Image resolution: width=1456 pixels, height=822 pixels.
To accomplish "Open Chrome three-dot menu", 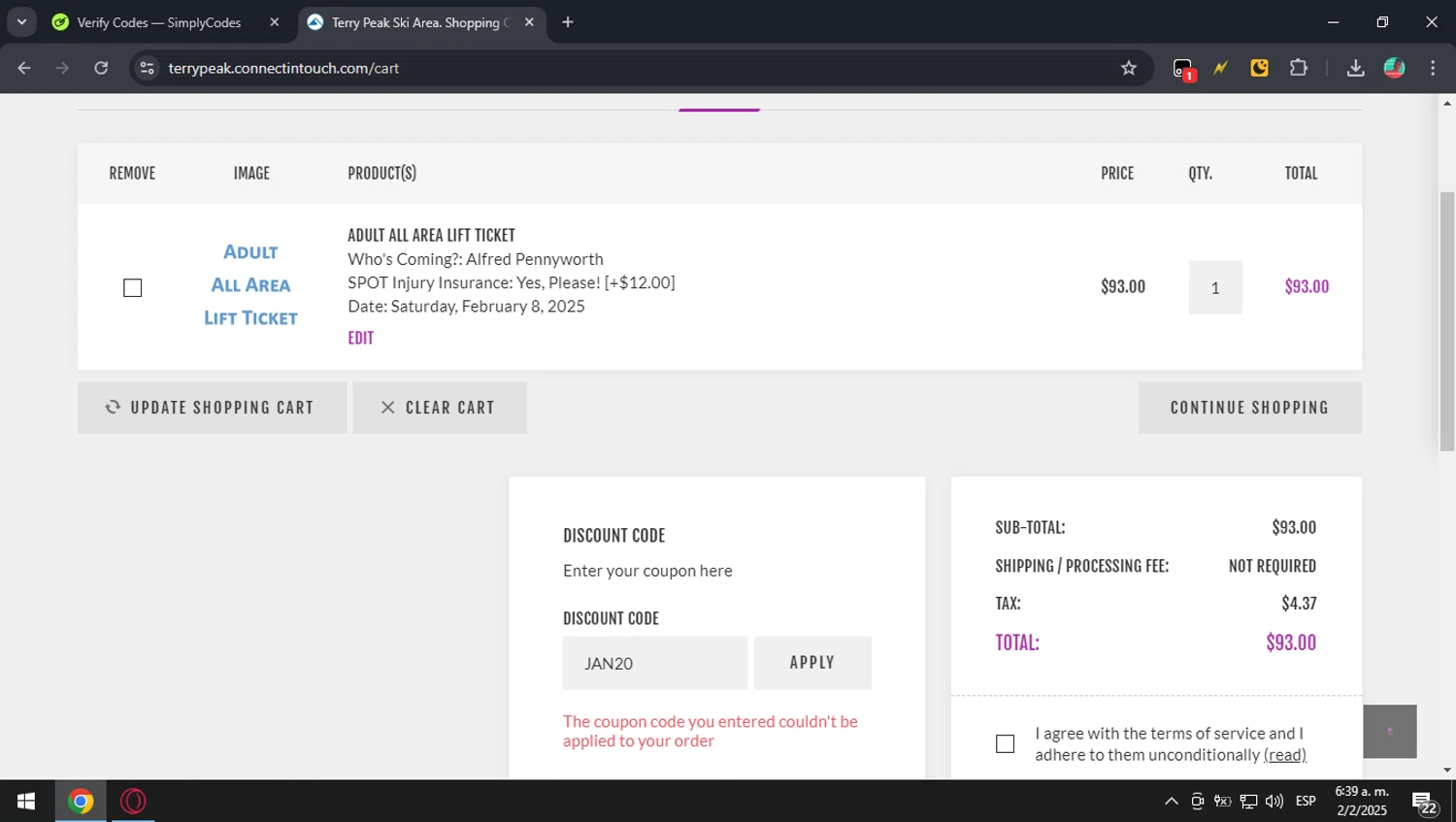I will click(x=1433, y=68).
